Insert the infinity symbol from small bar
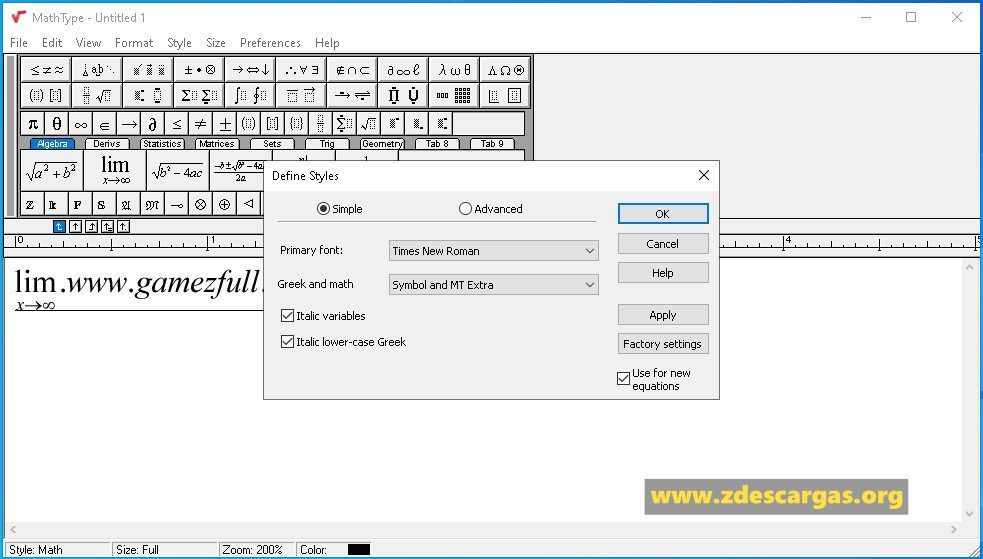This screenshot has width=983, height=559. tap(81, 123)
